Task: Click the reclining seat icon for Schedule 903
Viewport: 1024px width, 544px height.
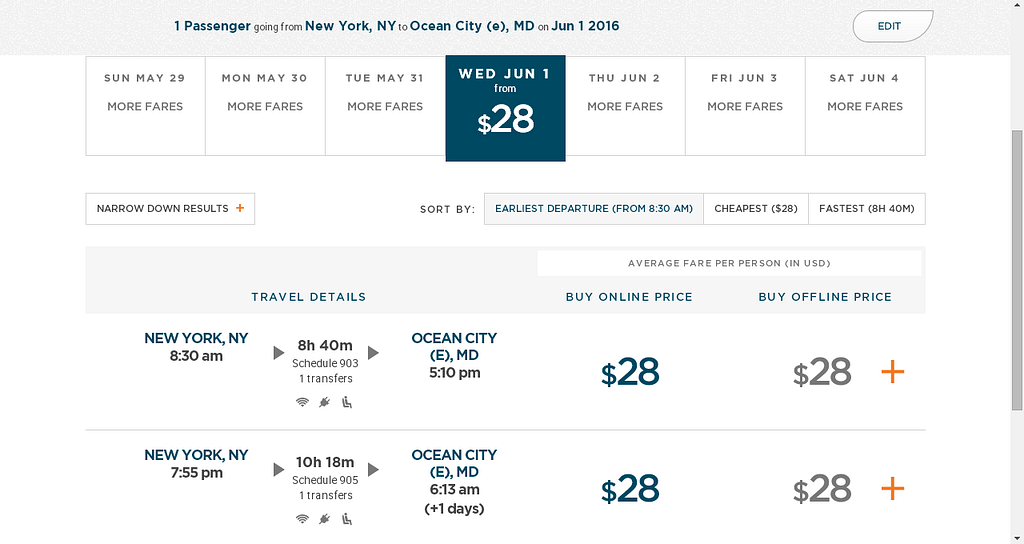Action: 347,402
